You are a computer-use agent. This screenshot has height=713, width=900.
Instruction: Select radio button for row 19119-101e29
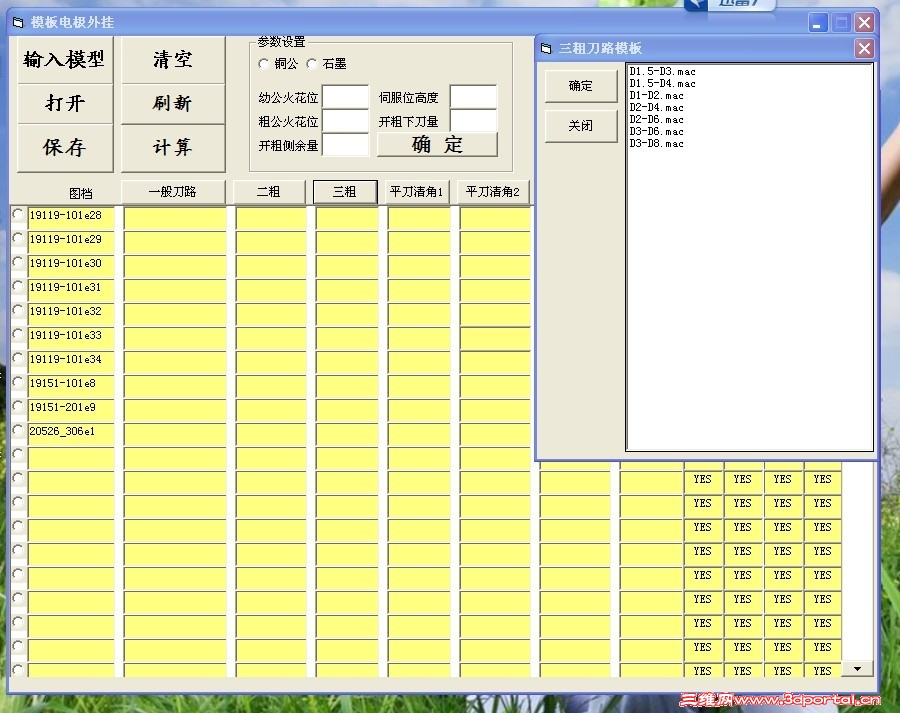pos(18,239)
